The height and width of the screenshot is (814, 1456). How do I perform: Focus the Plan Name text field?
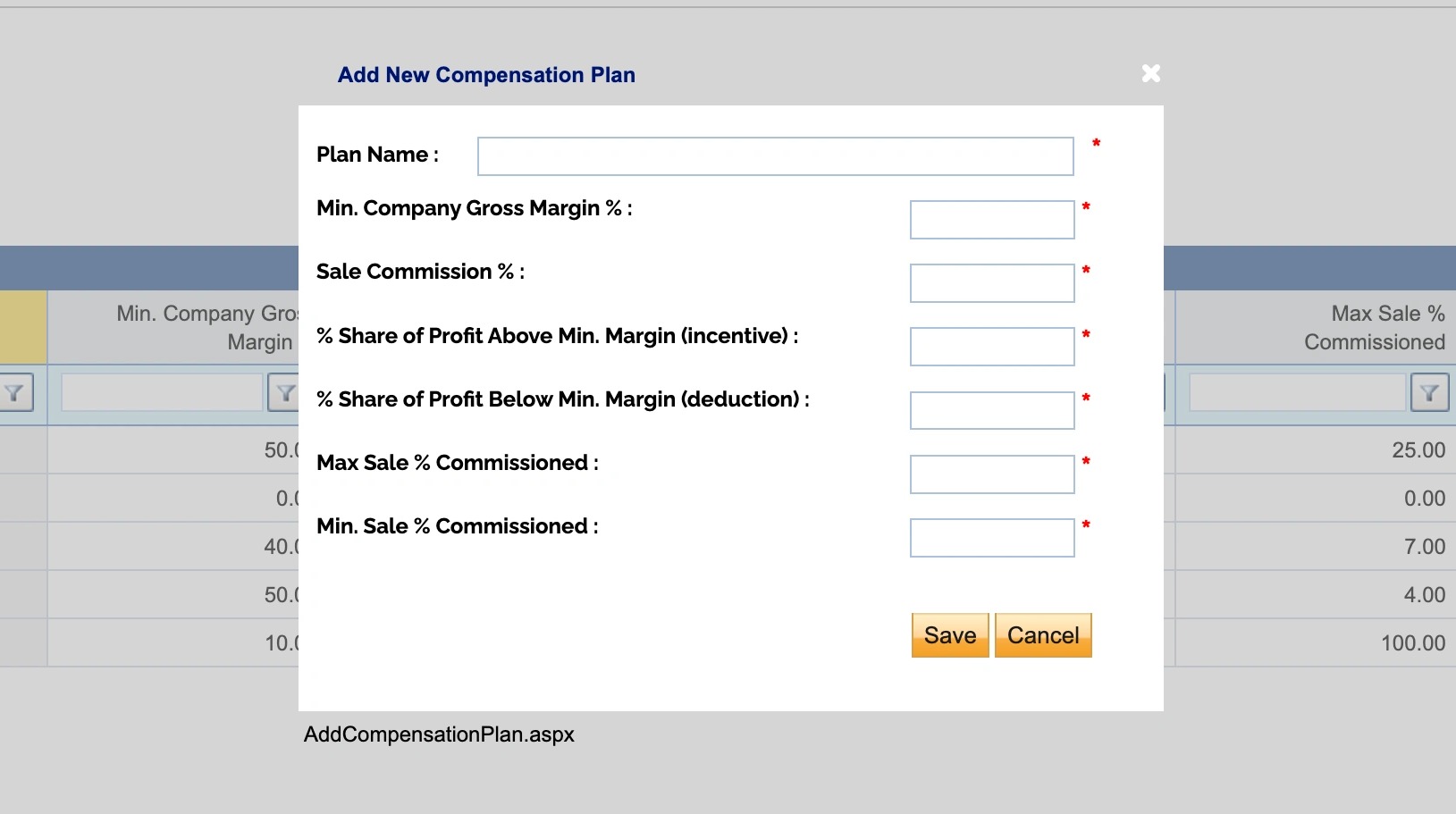point(775,156)
